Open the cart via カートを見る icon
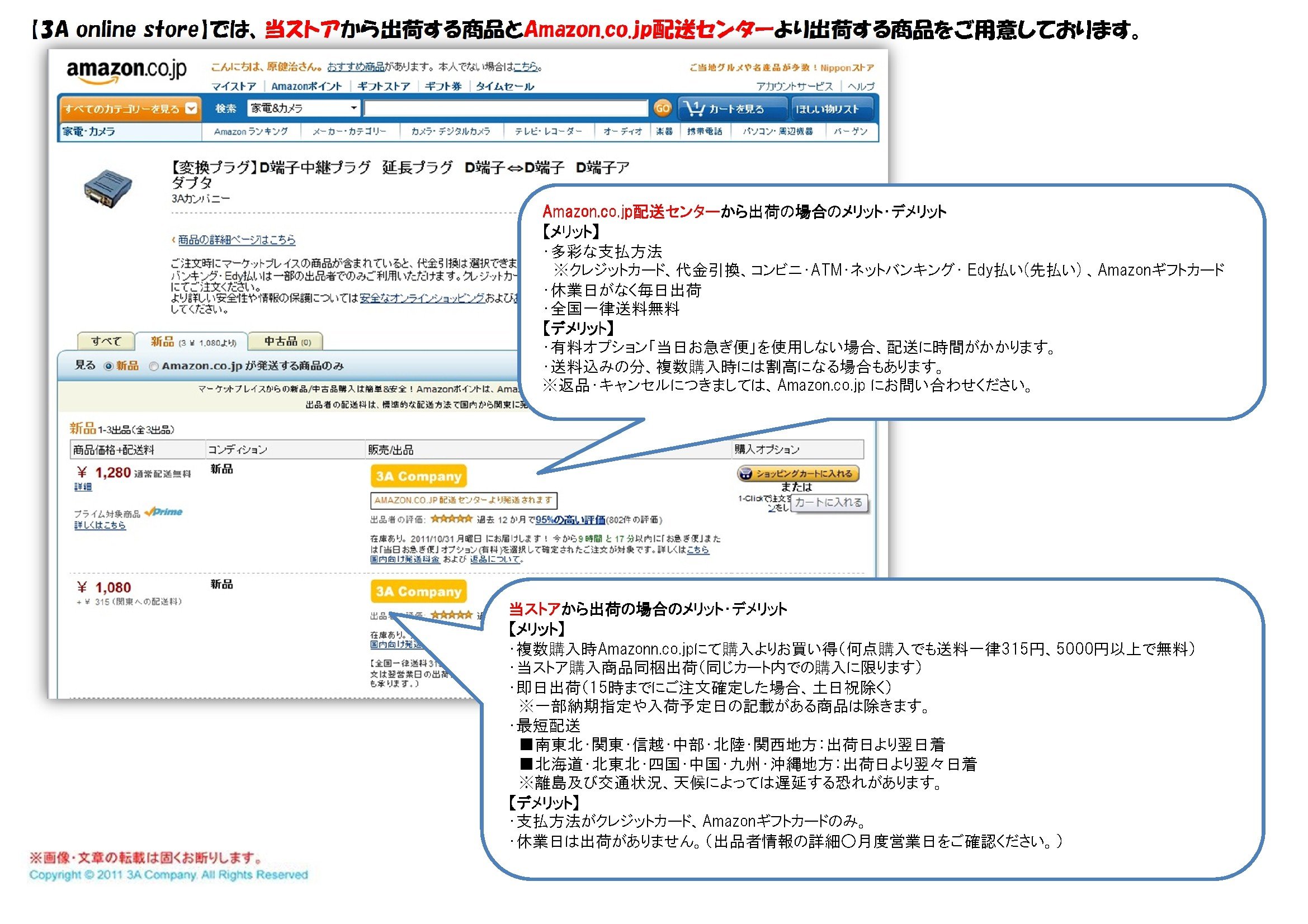Screen dimensions: 1308x924 click(696, 108)
